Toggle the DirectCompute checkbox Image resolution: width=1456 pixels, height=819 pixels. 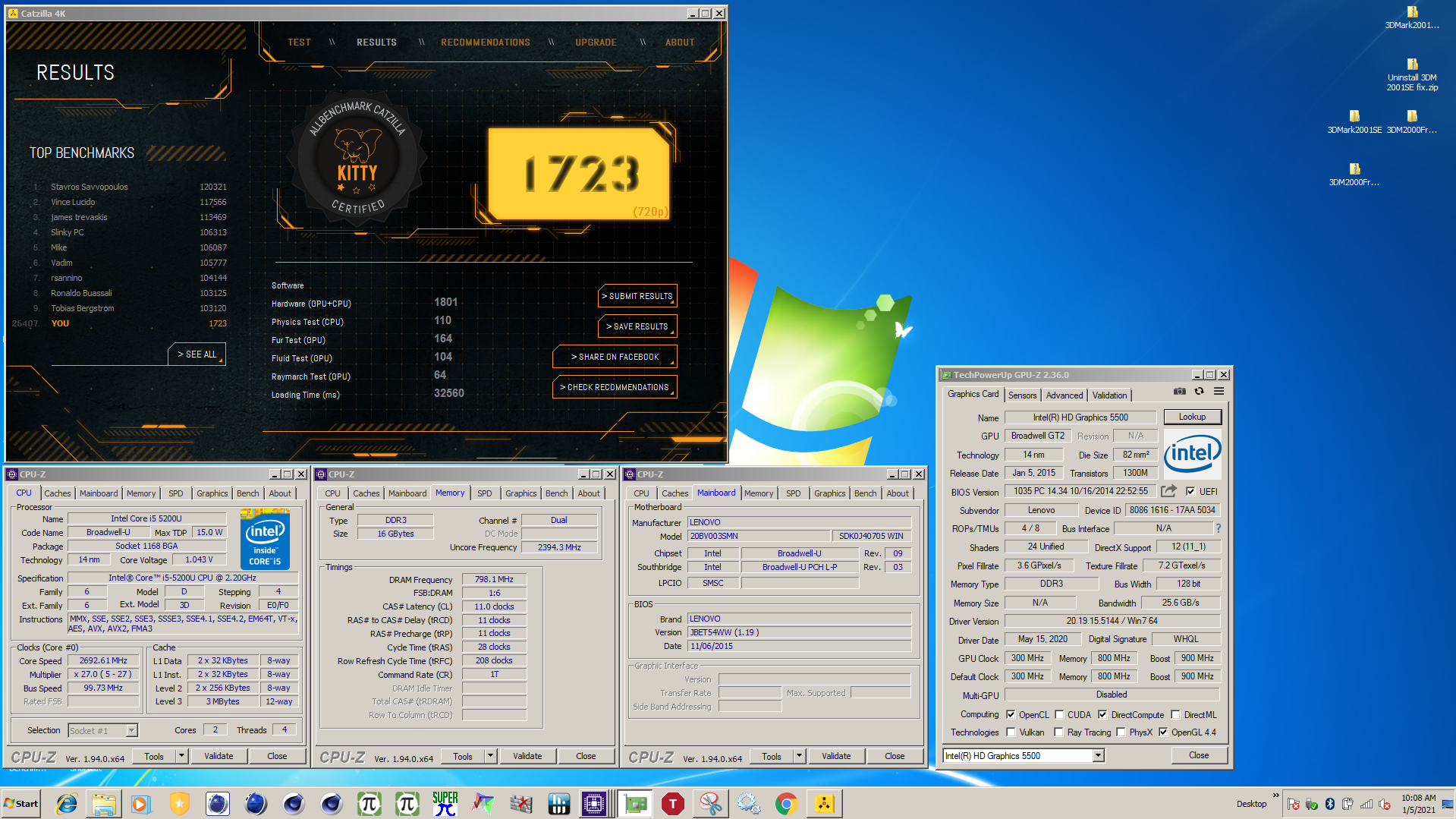pyautogui.click(x=1102, y=714)
